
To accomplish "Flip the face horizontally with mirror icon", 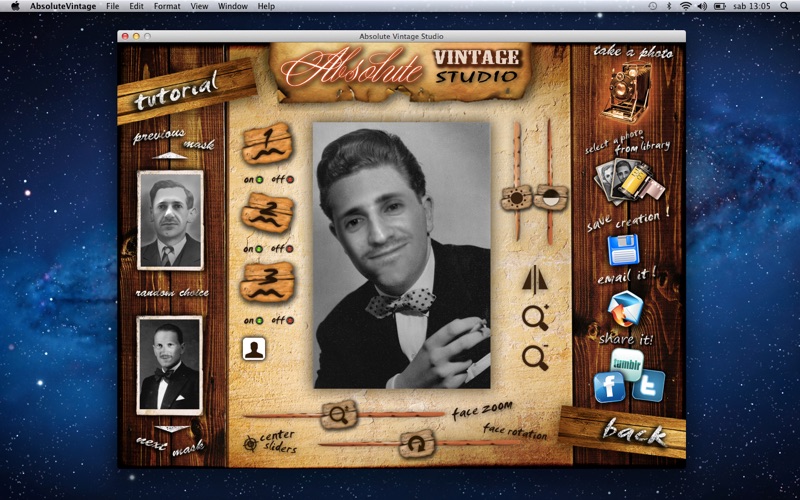I will click(535, 280).
